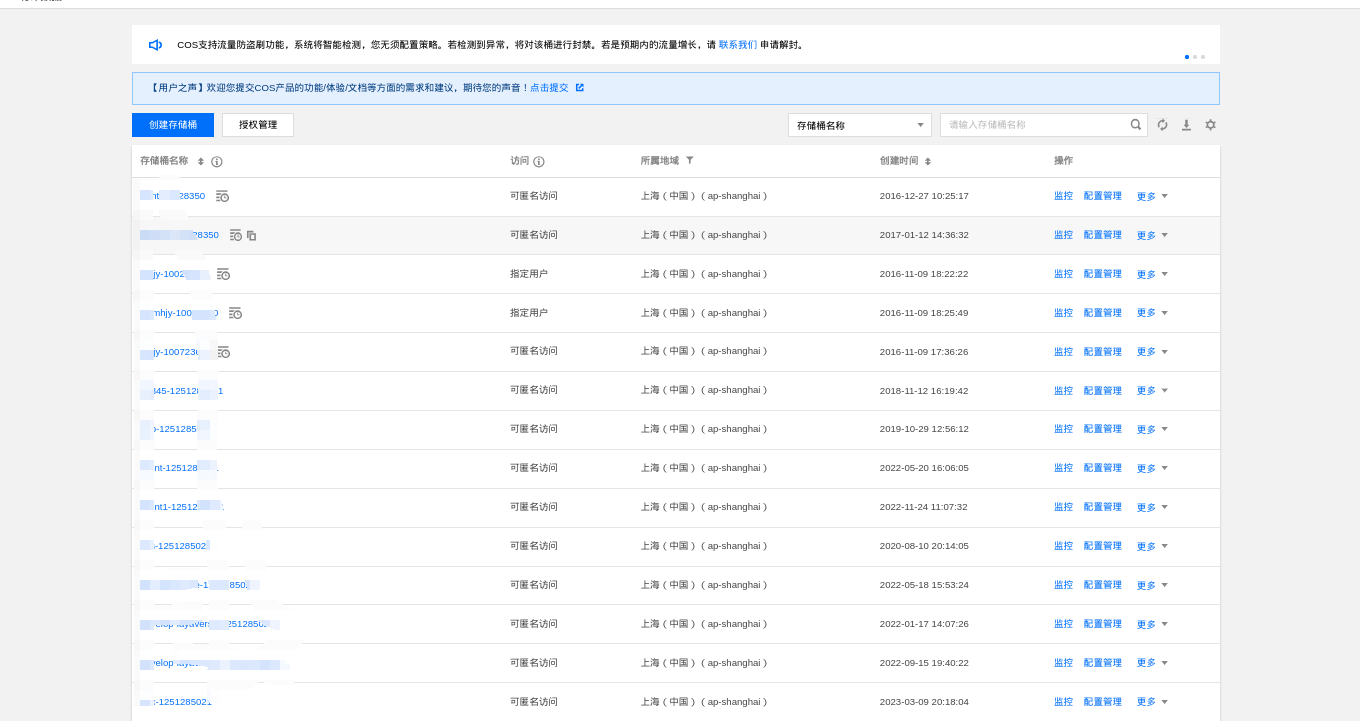Click the download list icon

(1186, 125)
